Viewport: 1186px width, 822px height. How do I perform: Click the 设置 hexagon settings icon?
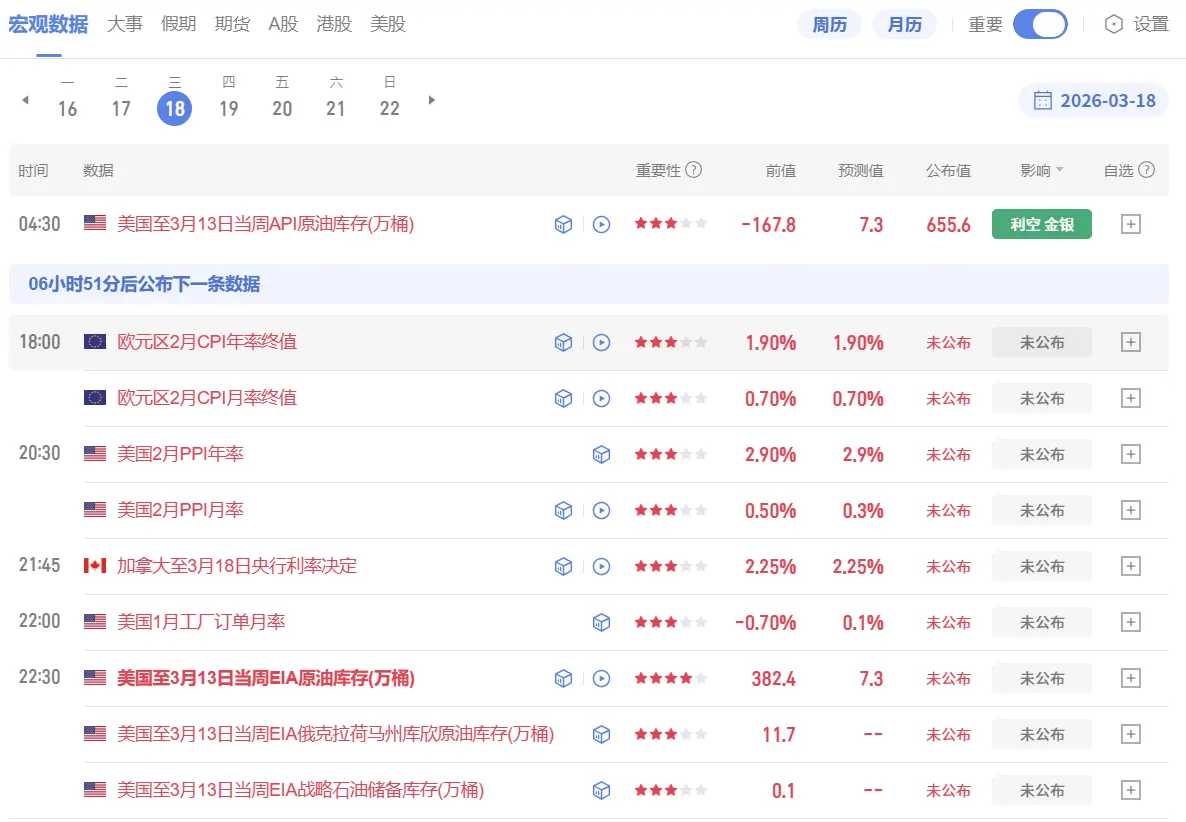1113,24
